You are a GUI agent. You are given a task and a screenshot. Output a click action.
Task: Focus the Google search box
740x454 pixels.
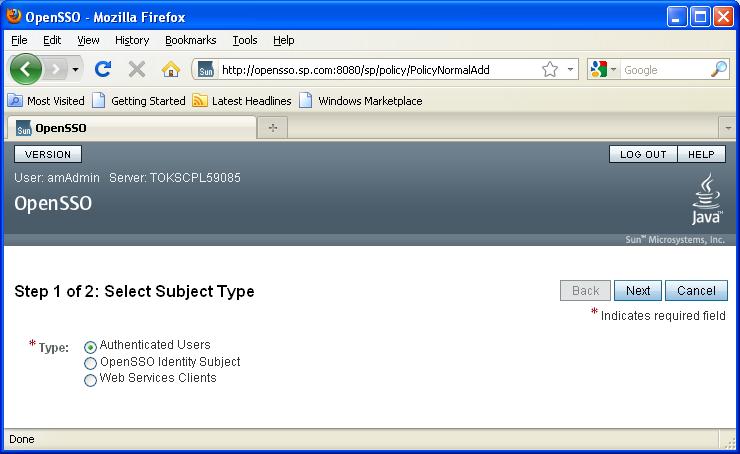pyautogui.click(x=665, y=70)
